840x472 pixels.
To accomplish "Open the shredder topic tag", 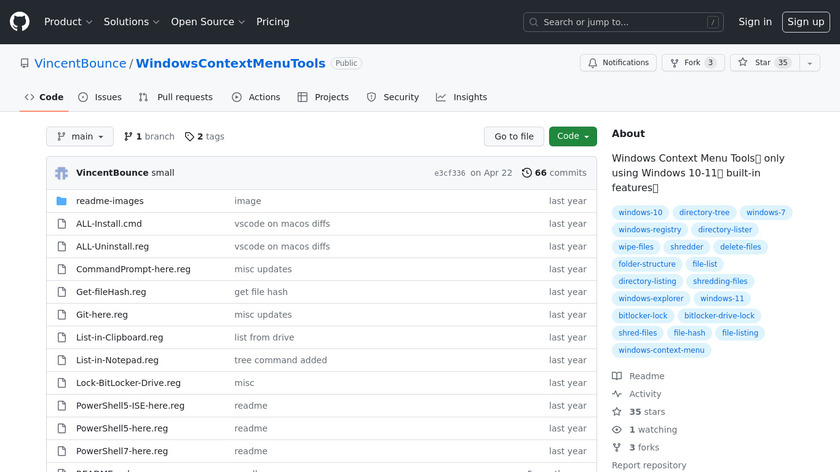I will click(686, 247).
